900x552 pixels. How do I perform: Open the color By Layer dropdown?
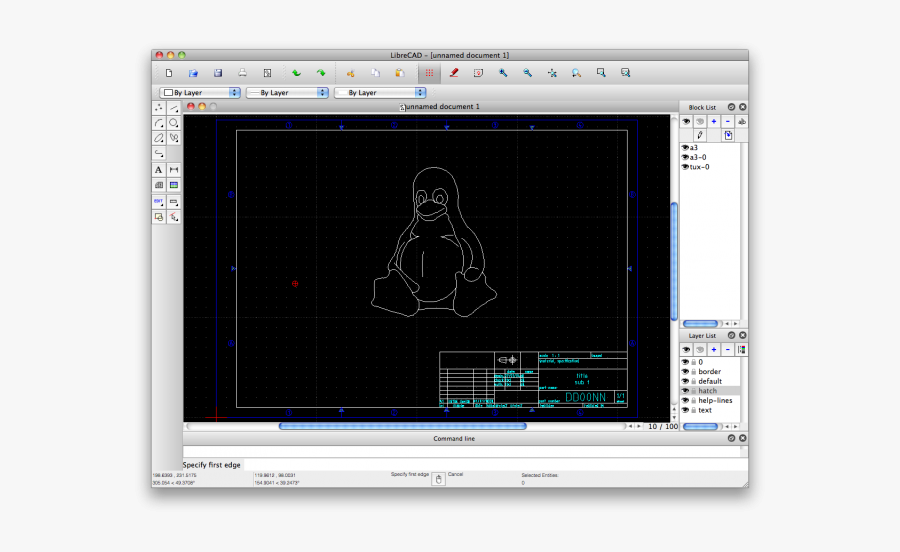point(200,92)
